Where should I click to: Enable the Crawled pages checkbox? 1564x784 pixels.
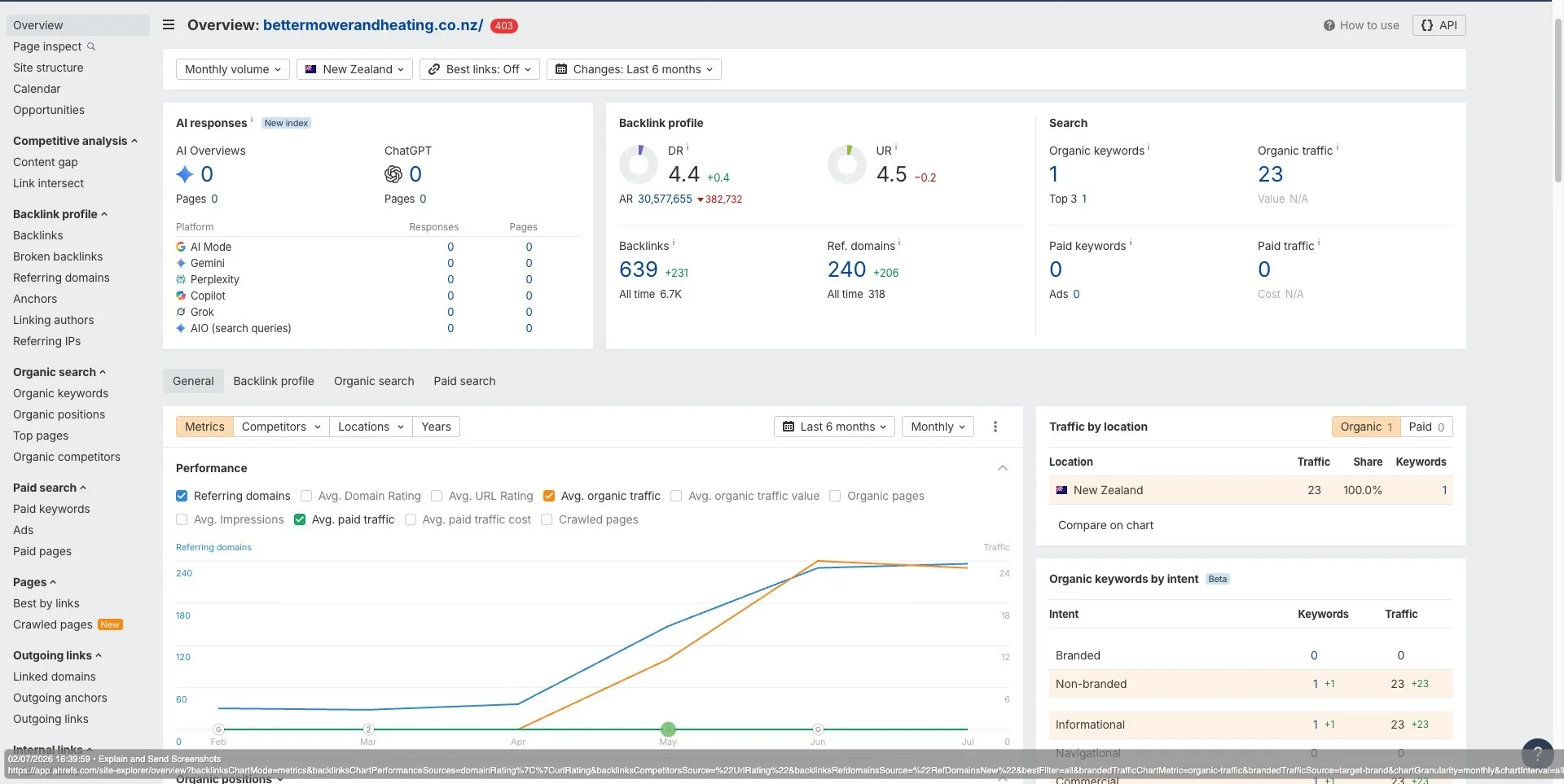(547, 519)
